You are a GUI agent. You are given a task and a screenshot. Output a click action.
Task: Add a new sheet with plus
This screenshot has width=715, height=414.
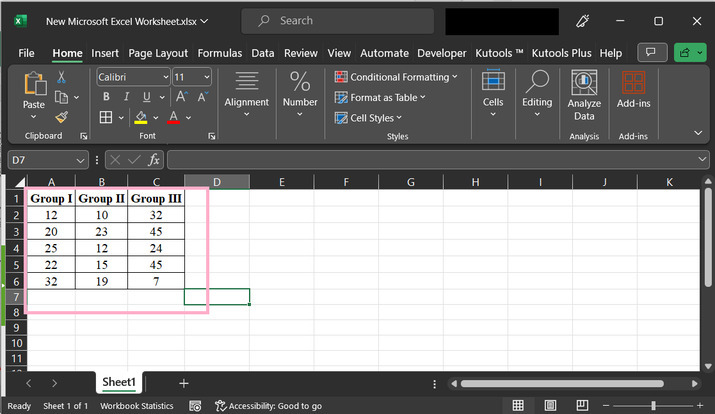click(x=184, y=383)
